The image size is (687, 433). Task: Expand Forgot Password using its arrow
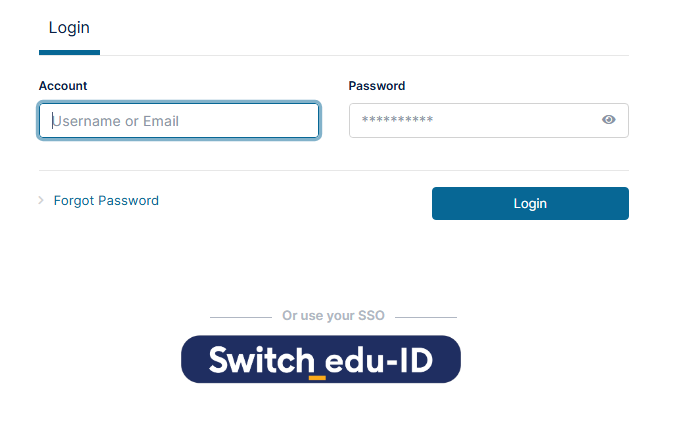(41, 200)
